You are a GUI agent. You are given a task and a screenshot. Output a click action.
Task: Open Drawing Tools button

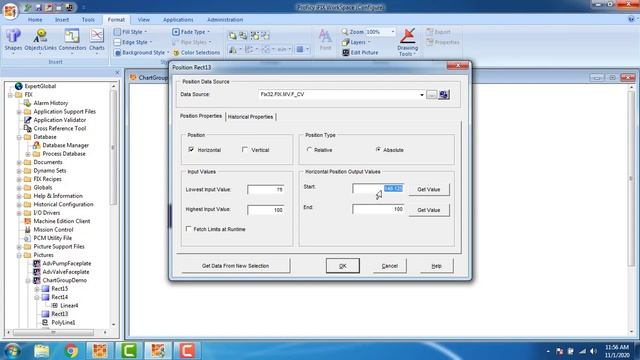(407, 42)
